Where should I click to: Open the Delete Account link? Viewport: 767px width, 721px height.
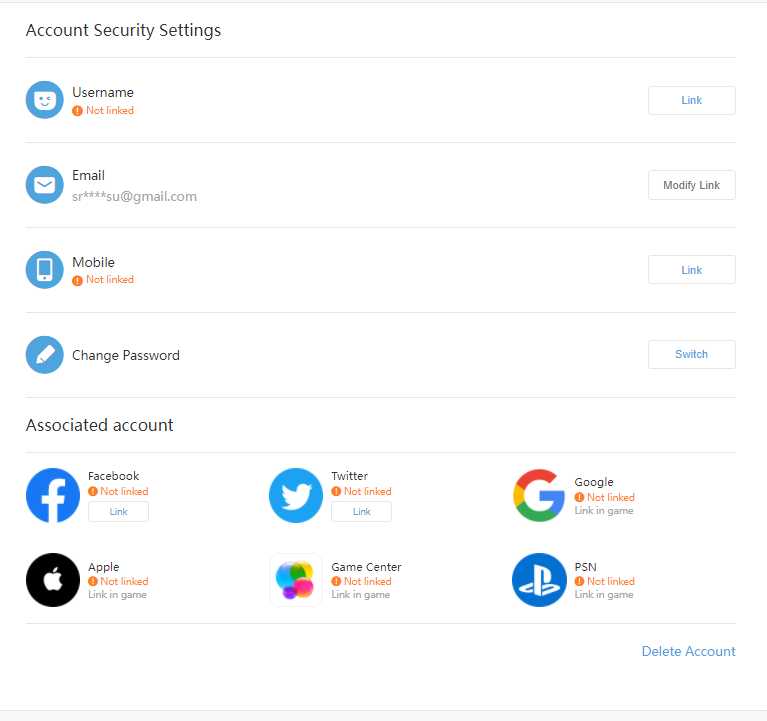click(x=688, y=651)
